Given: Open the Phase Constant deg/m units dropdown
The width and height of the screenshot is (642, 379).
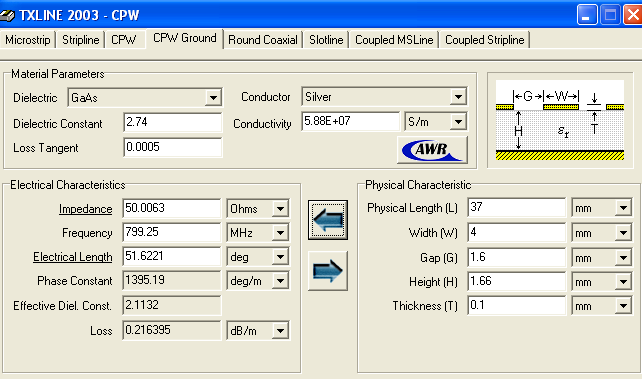Looking at the screenshot, I should [x=280, y=281].
